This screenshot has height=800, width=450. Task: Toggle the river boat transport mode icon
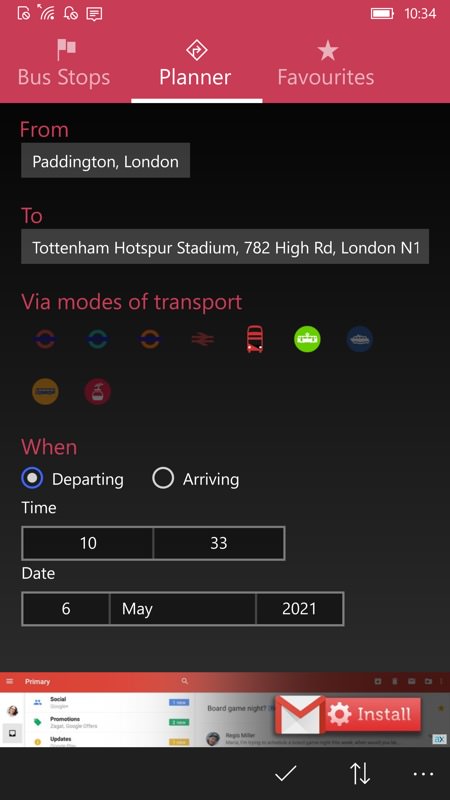pyautogui.click(x=360, y=339)
